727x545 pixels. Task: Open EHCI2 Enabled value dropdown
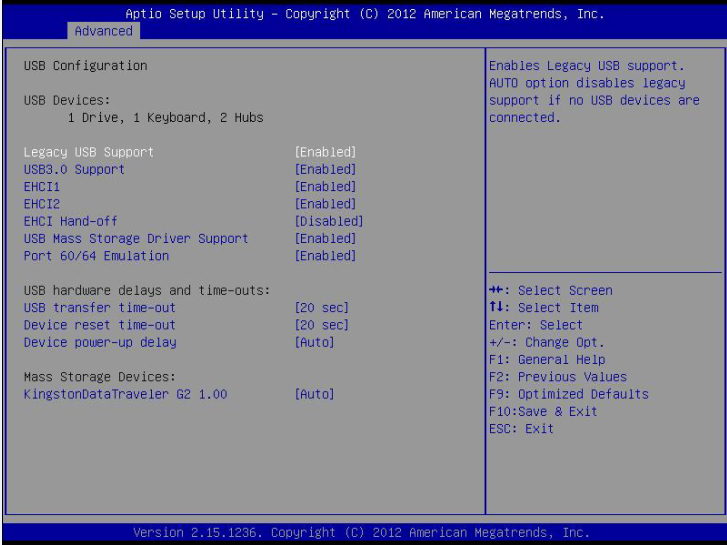pos(325,204)
